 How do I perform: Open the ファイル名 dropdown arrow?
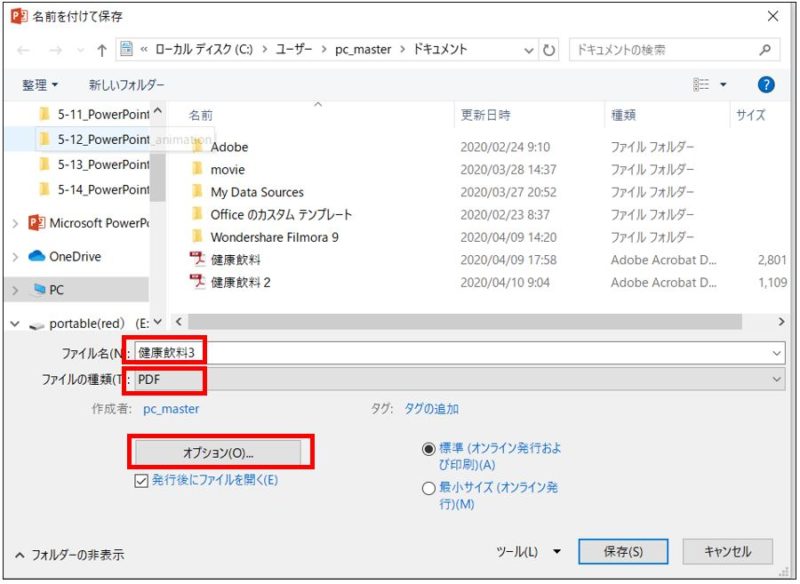click(x=776, y=353)
